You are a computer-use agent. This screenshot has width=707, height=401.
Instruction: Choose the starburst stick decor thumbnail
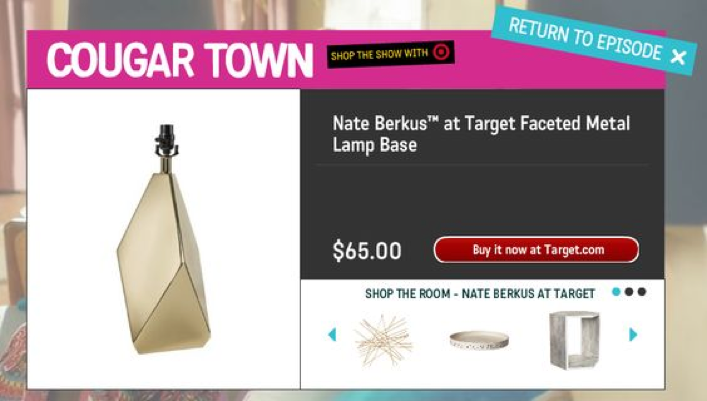coord(384,341)
